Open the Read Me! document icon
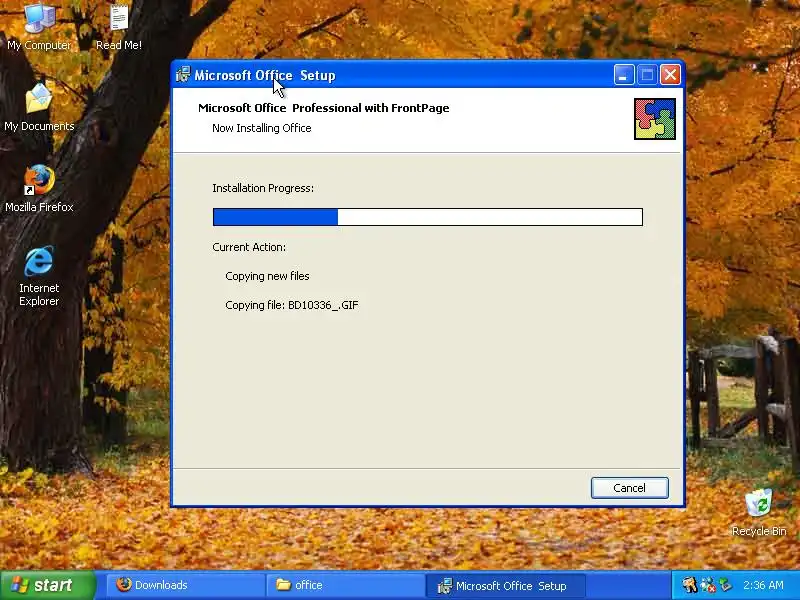This screenshot has width=800, height=600. [119, 27]
